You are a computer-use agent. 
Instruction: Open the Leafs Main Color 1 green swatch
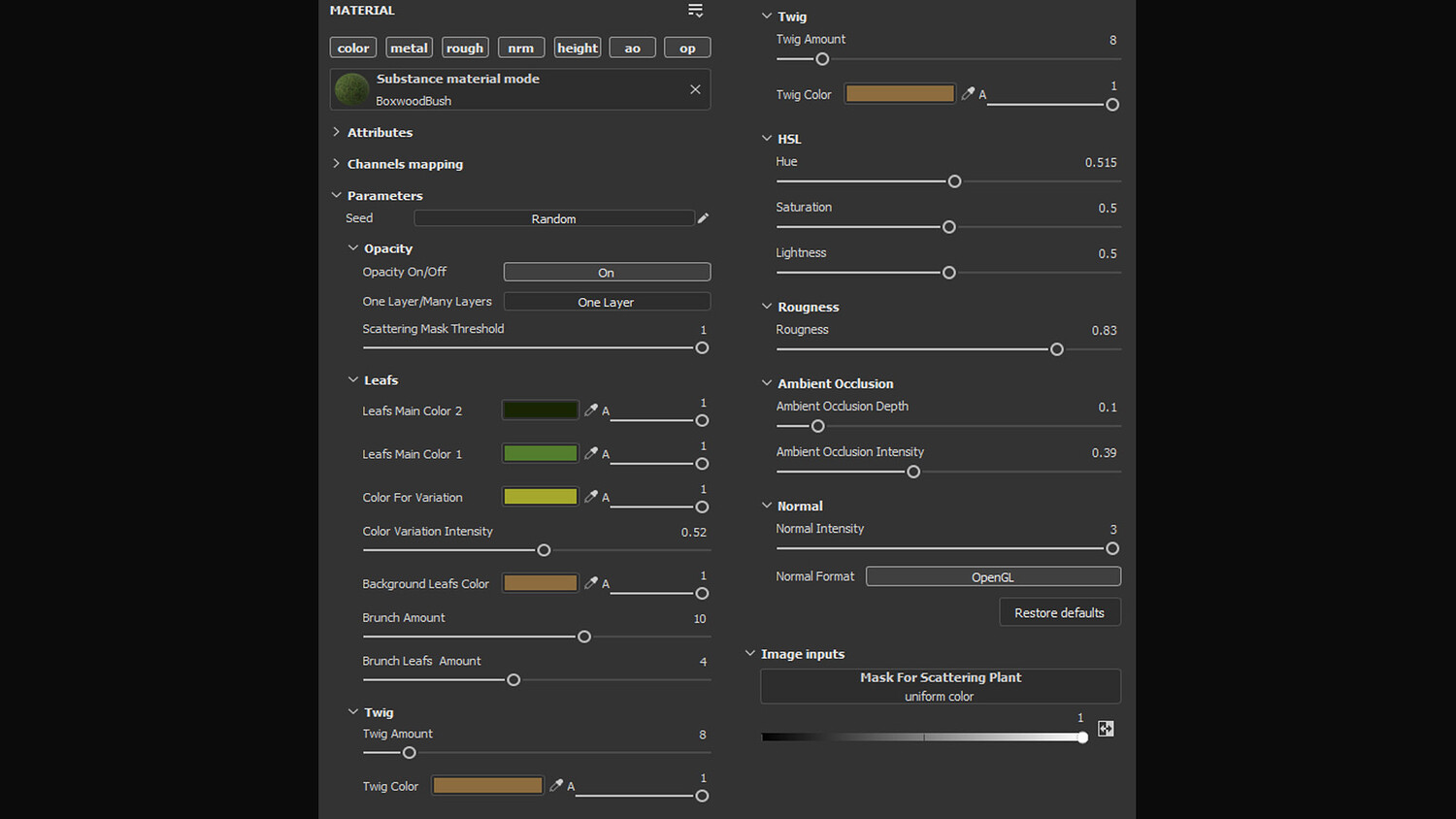(x=541, y=453)
